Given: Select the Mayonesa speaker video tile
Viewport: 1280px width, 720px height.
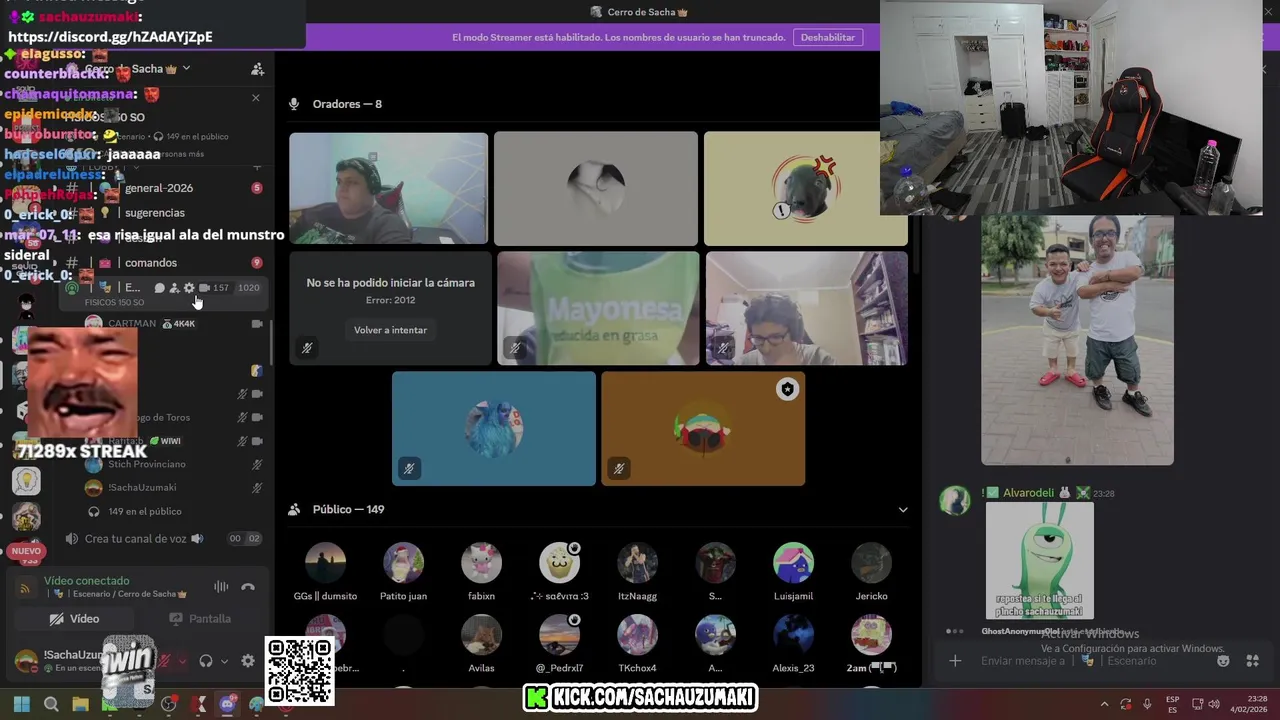Looking at the screenshot, I should click(x=598, y=308).
